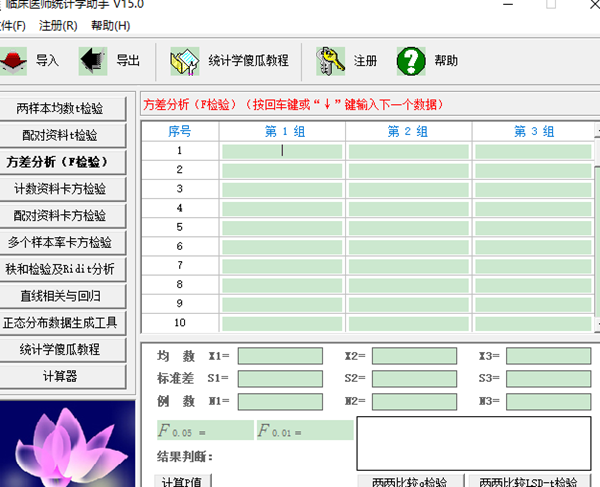Open 统计学傻瓜教程 sidebar button
This screenshot has height=487, width=600.
62,349
